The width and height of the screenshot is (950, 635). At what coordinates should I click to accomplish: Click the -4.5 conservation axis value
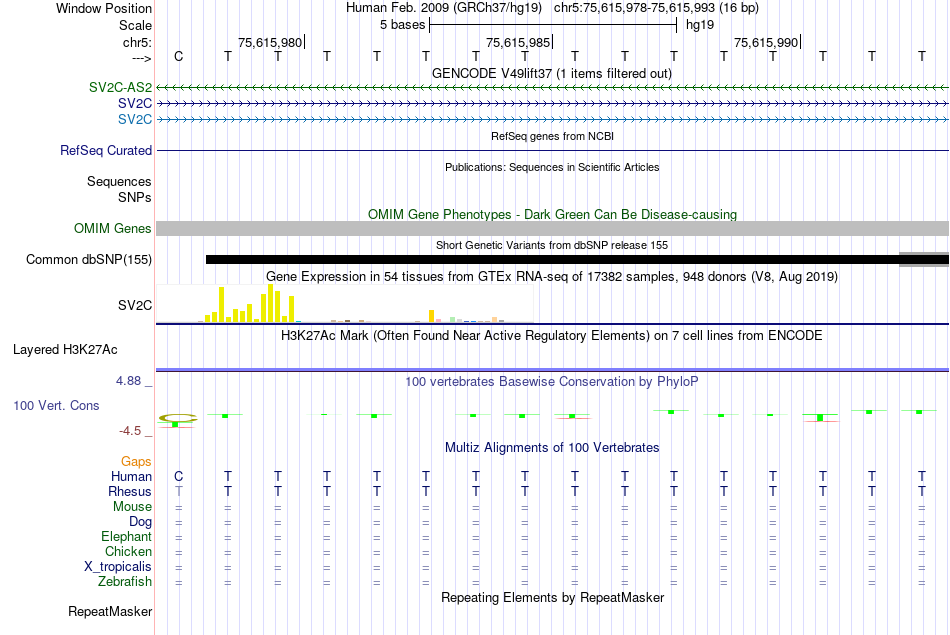tap(130, 431)
